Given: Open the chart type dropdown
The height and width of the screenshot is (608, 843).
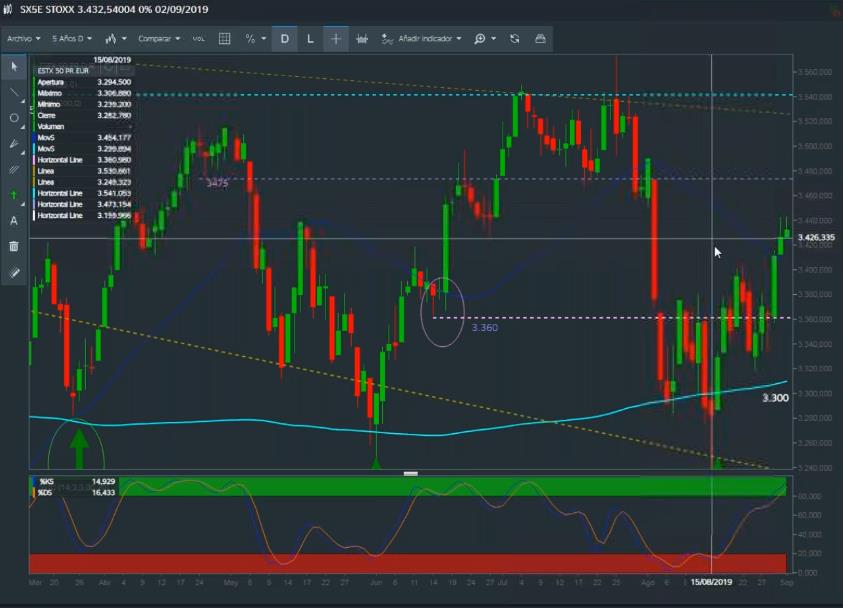Looking at the screenshot, I should (x=116, y=39).
